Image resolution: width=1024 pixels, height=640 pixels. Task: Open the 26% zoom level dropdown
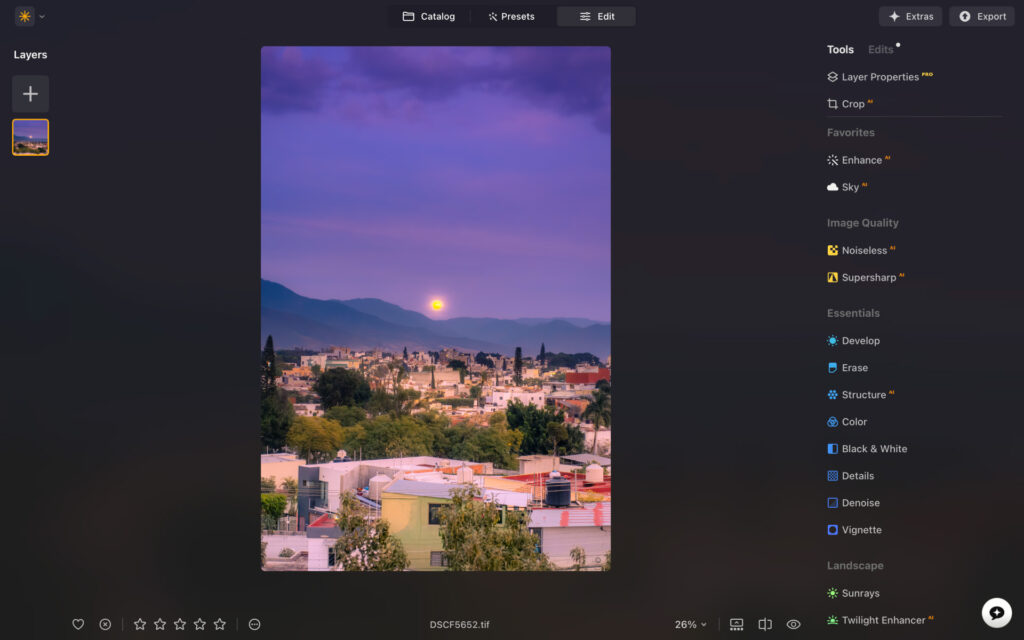(x=690, y=624)
